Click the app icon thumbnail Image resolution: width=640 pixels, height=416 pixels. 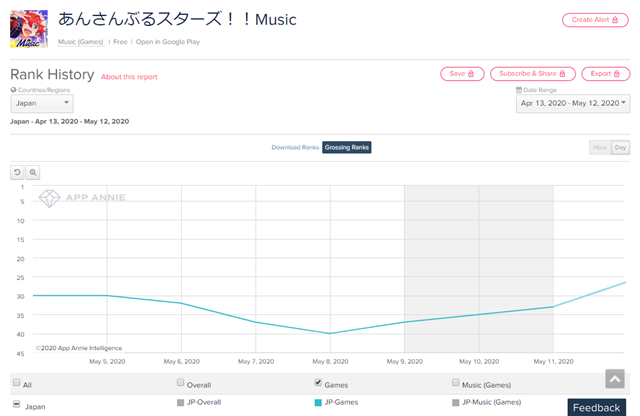click(x=29, y=29)
